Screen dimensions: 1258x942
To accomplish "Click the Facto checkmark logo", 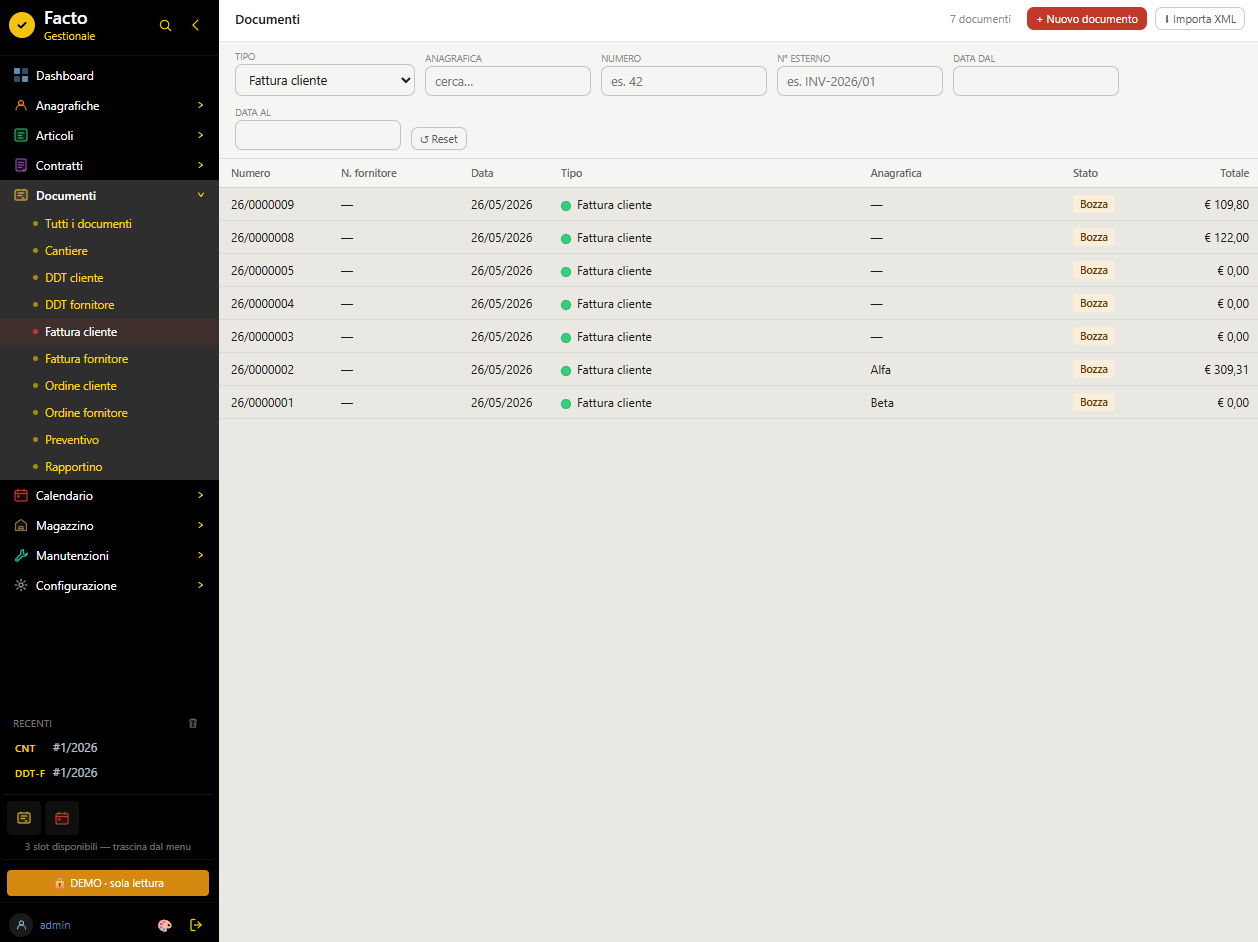I will pos(22,25).
